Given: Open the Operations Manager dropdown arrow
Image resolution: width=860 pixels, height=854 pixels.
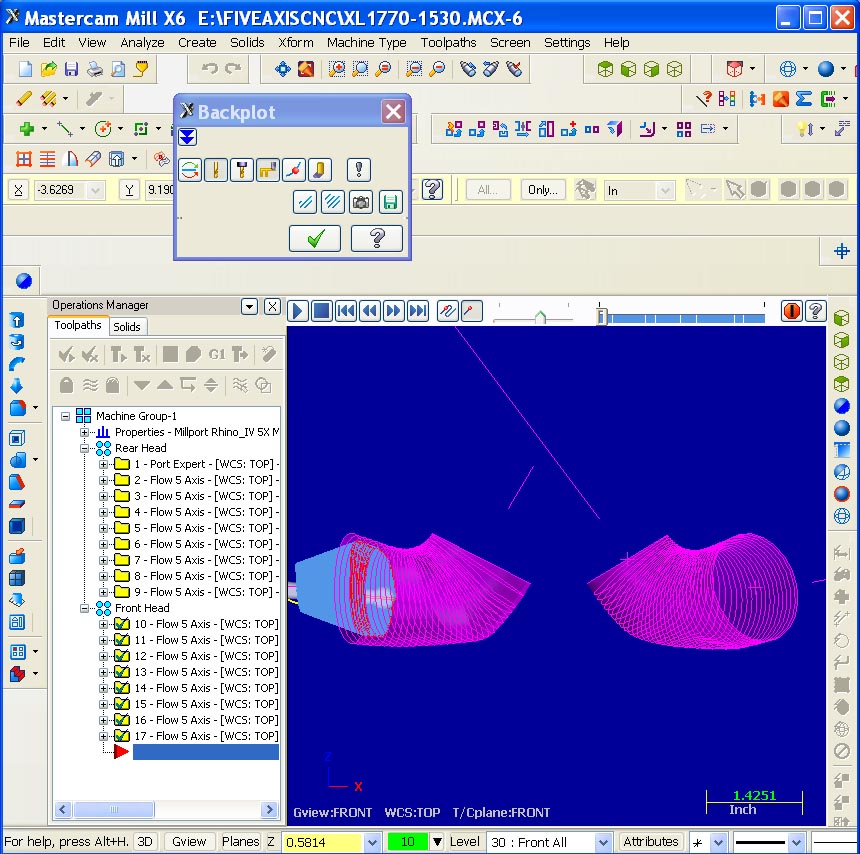Looking at the screenshot, I should point(250,307).
